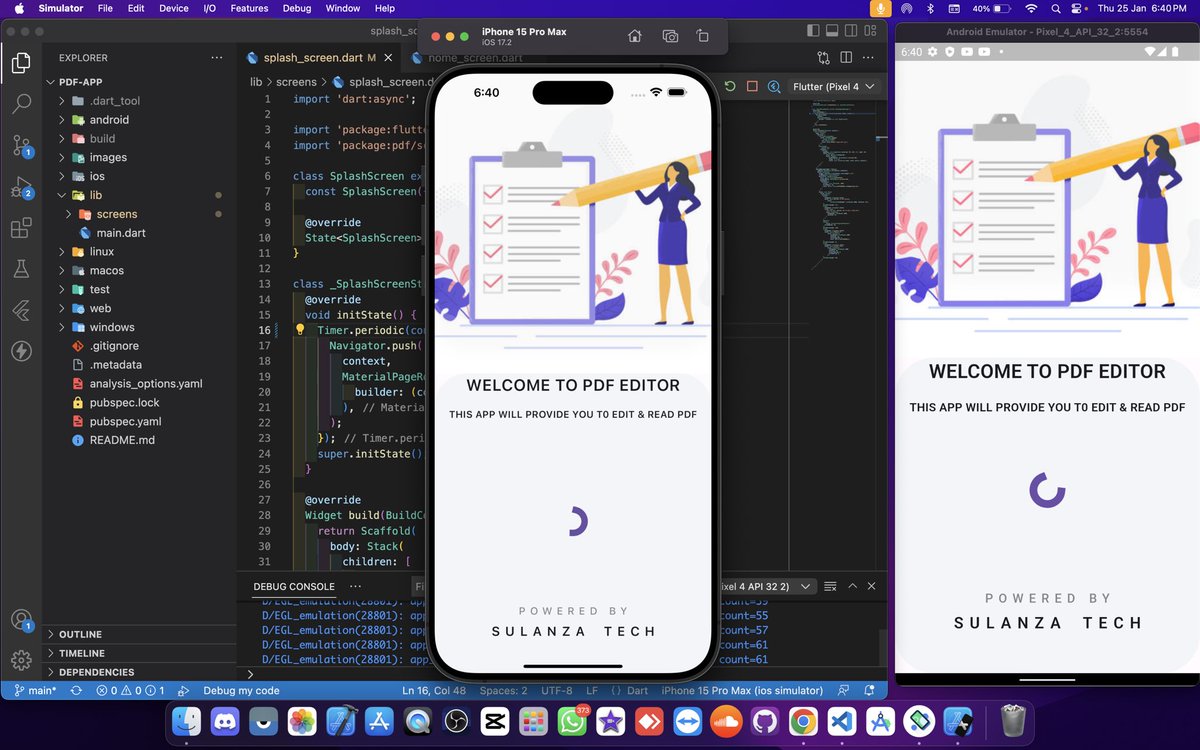Open the Explorer view in activity bar
Viewport: 1200px width, 750px height.
[x=20, y=64]
